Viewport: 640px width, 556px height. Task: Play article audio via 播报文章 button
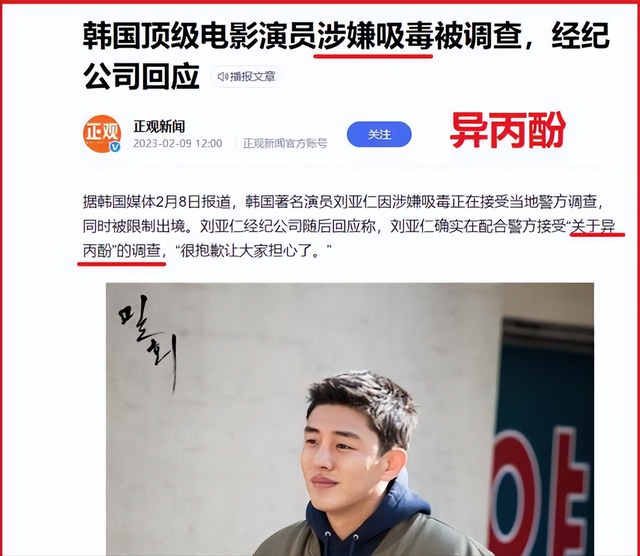point(247,76)
